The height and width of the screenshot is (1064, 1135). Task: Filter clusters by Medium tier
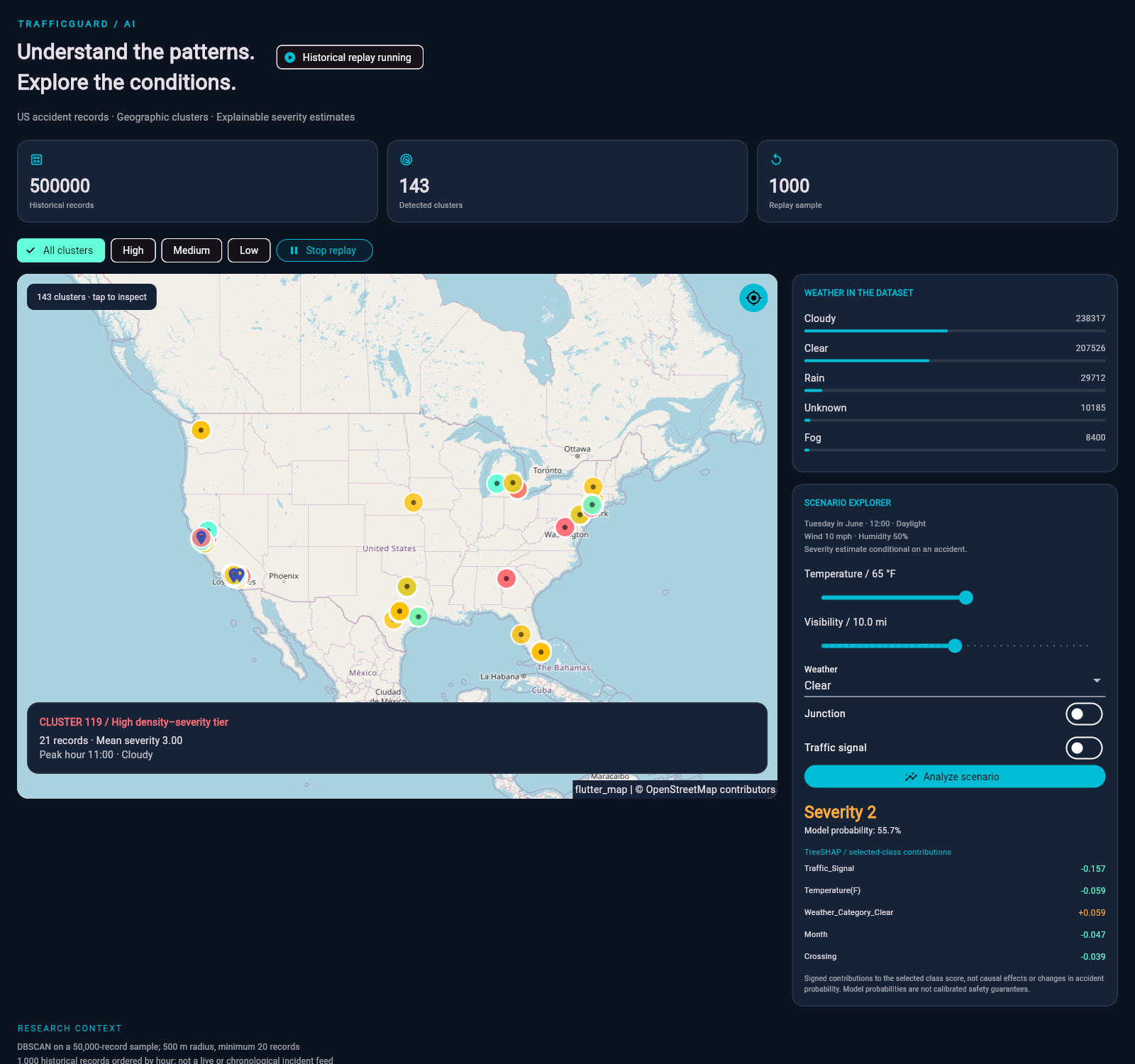tap(192, 250)
